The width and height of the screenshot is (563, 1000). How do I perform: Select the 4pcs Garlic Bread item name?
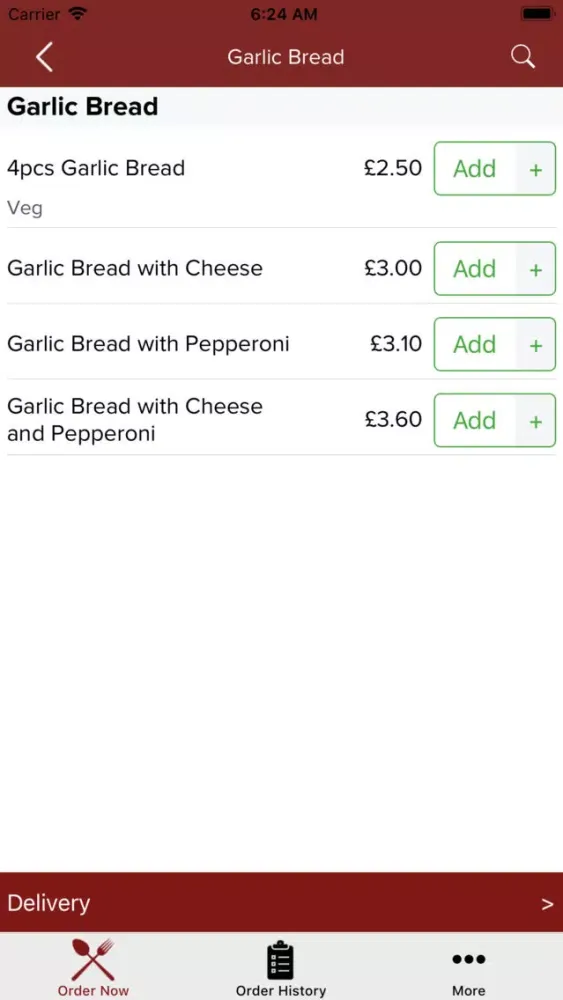click(x=96, y=168)
